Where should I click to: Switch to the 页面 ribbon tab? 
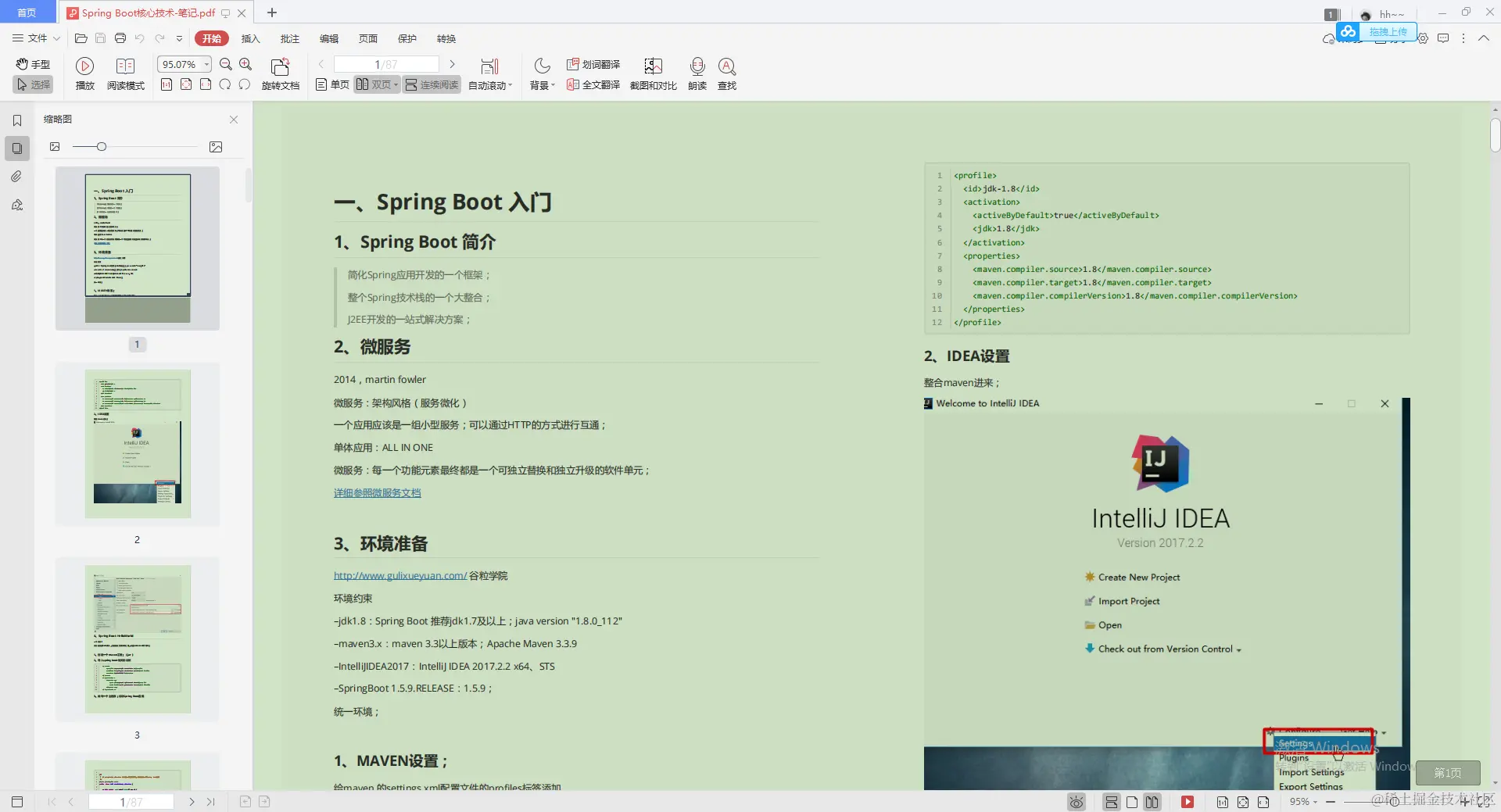(x=368, y=38)
